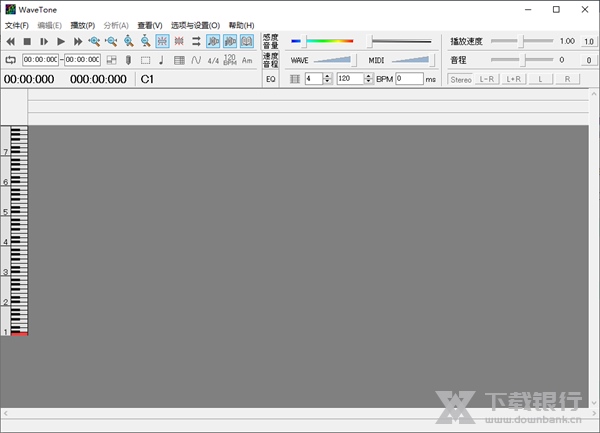Select the dashed rectangle selection tool

tap(145, 60)
